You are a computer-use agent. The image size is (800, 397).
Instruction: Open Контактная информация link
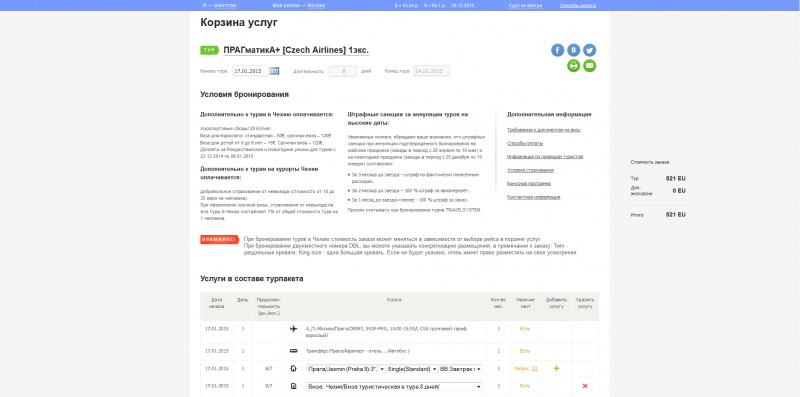point(533,196)
